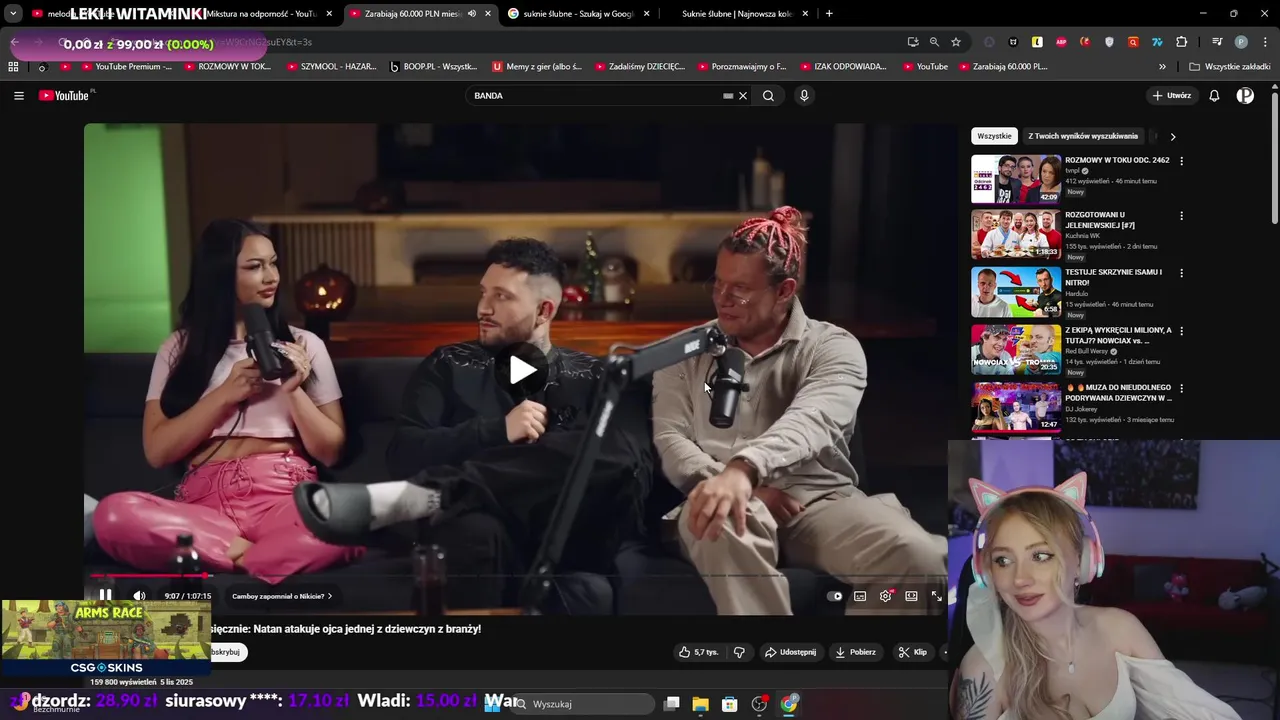
Task: Open the TESTUJE SKRZYNIE ISAMU I NITRO thumbnail
Action: [x=1016, y=291]
